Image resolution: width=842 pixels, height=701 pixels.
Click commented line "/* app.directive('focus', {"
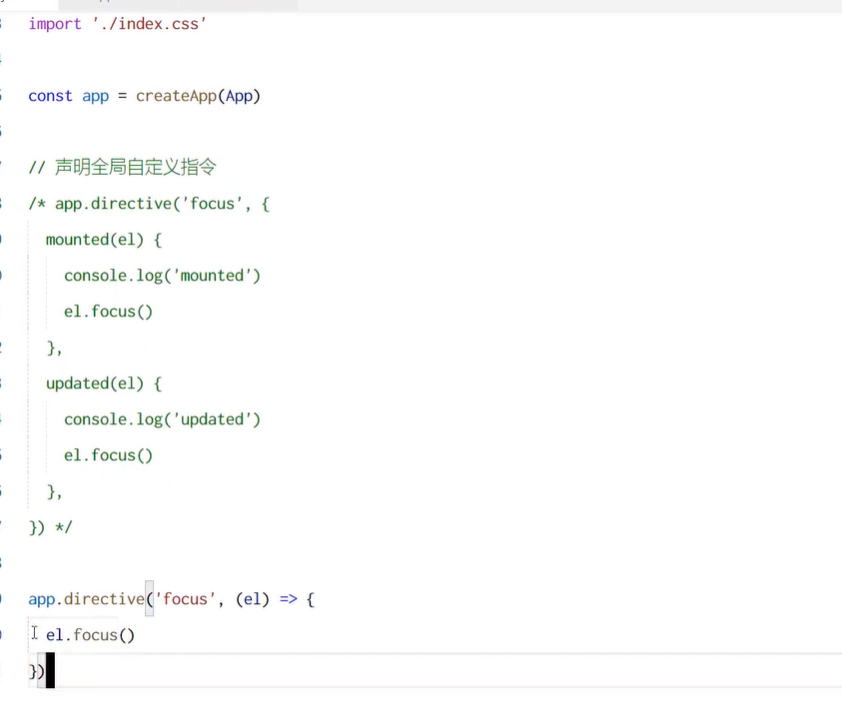pyautogui.click(x=149, y=204)
